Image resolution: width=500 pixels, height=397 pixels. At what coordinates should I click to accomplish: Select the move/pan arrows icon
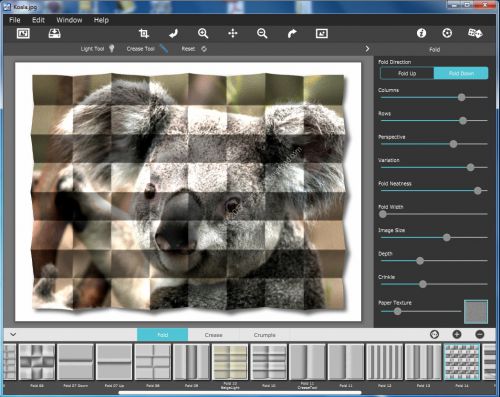[x=233, y=33]
